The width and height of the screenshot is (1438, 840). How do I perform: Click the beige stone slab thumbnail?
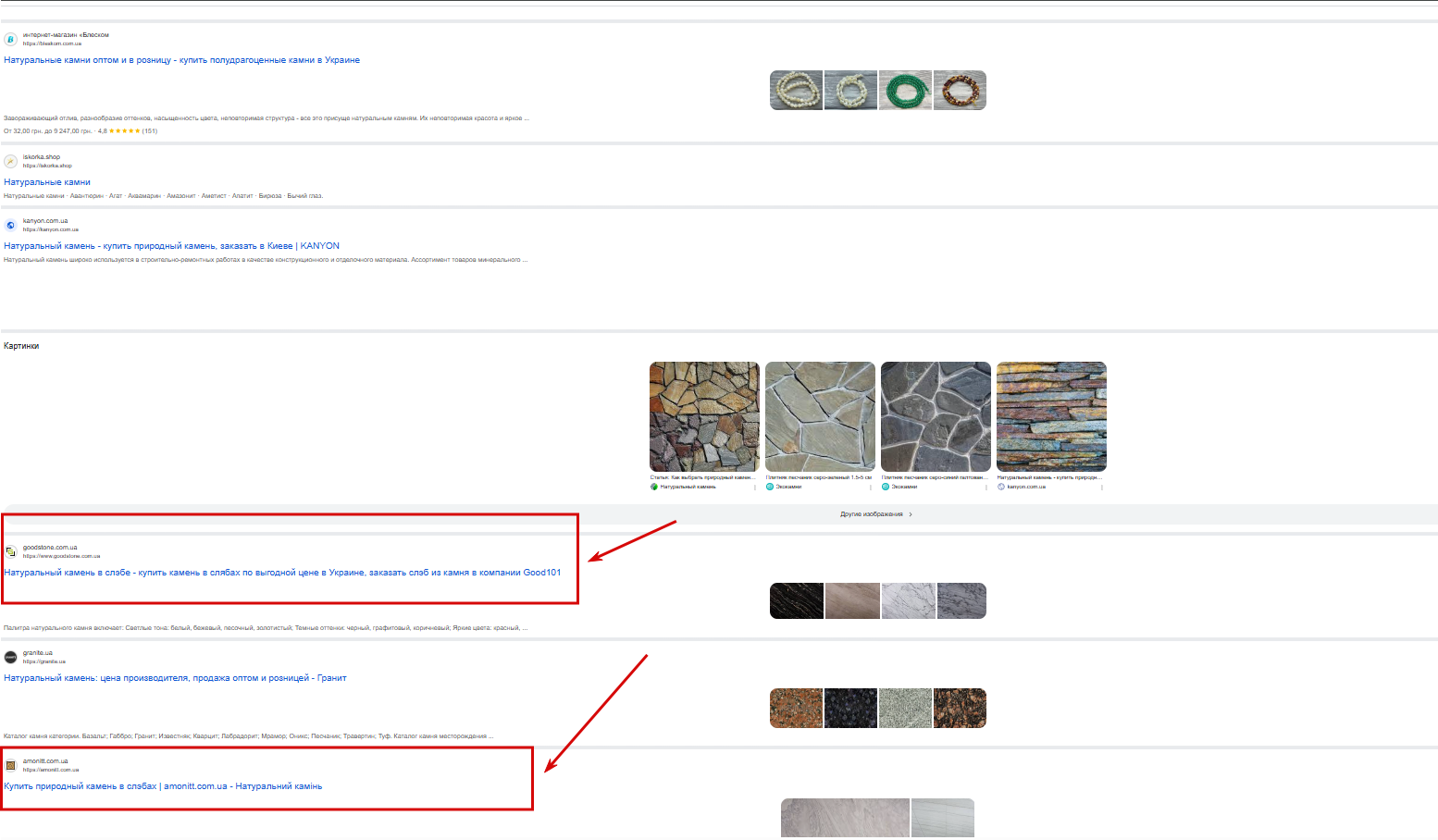pos(852,601)
